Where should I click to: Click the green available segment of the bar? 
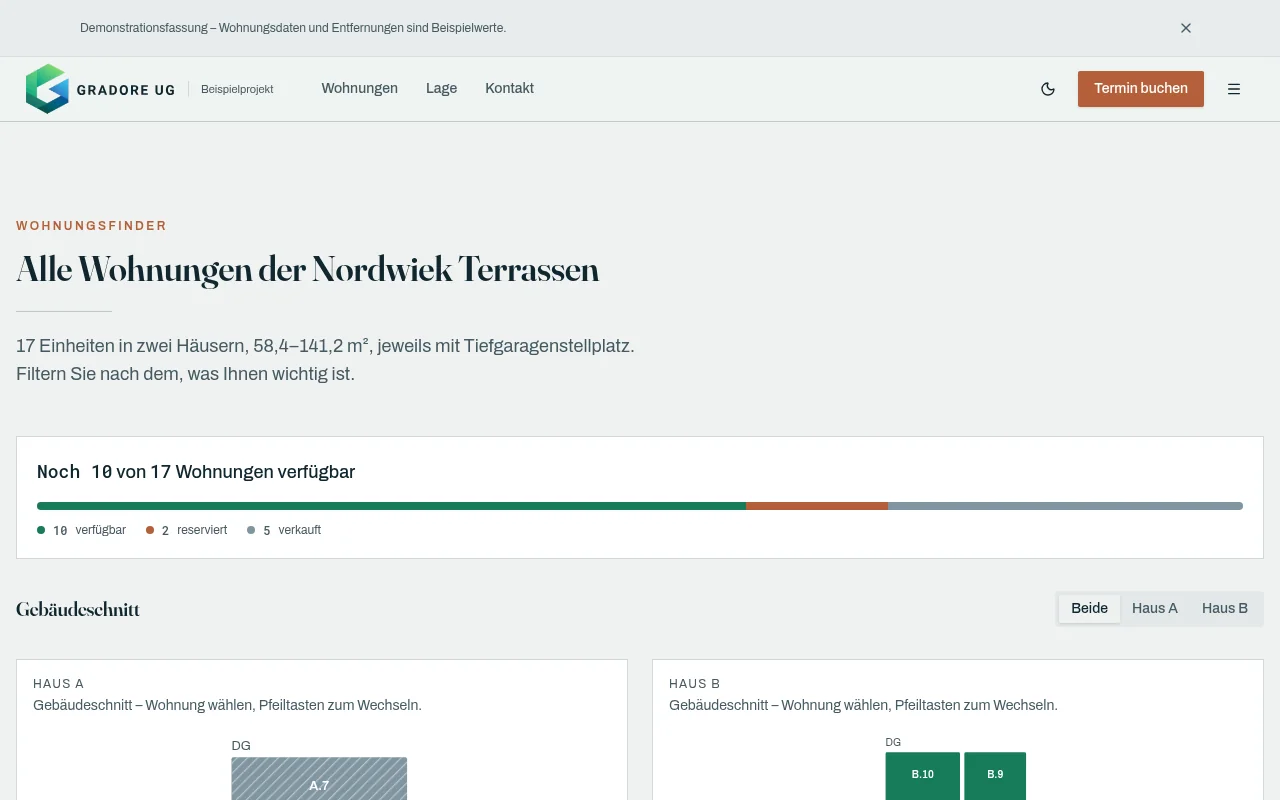point(391,506)
